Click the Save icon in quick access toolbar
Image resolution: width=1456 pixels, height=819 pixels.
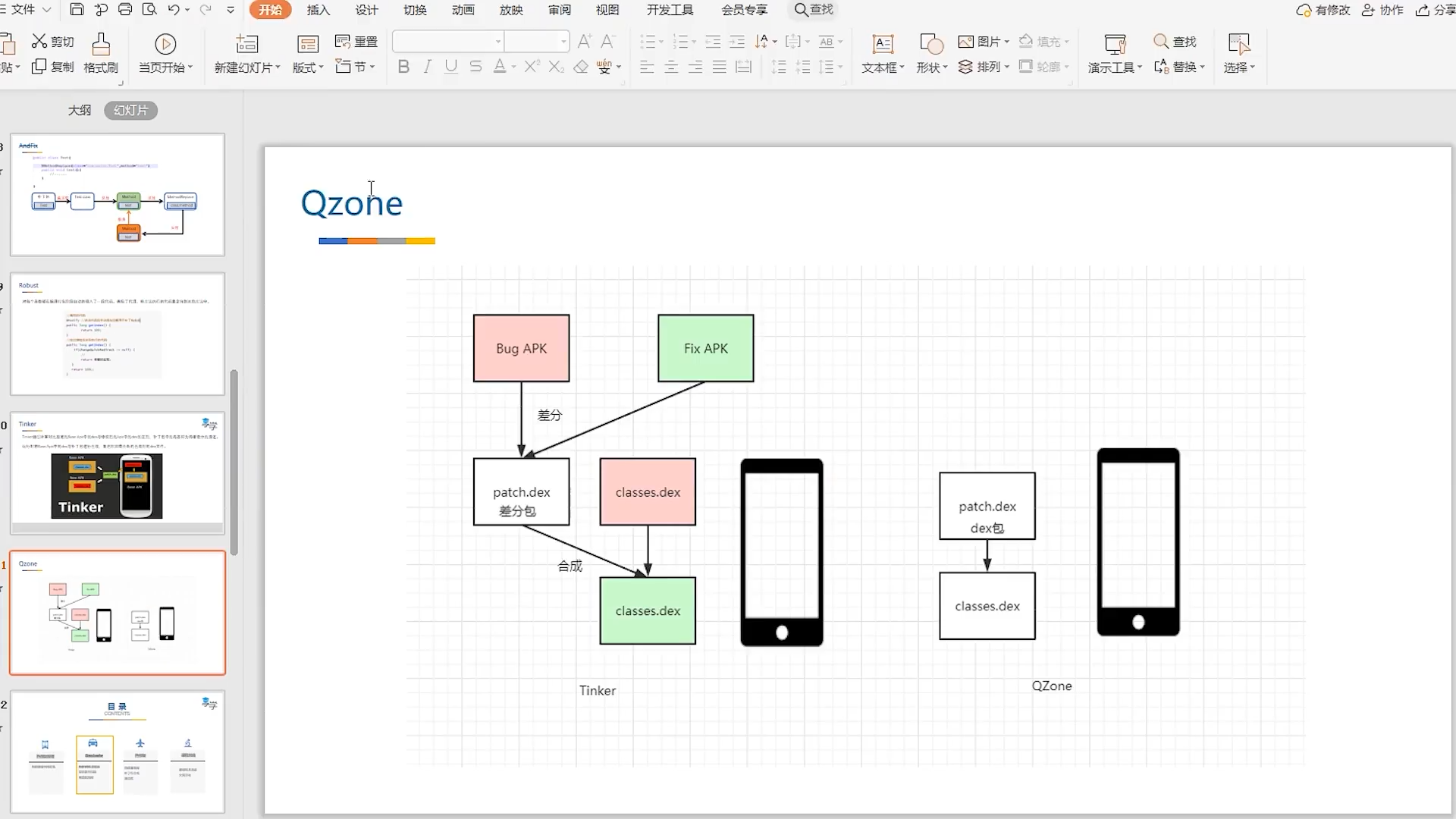tap(77, 10)
